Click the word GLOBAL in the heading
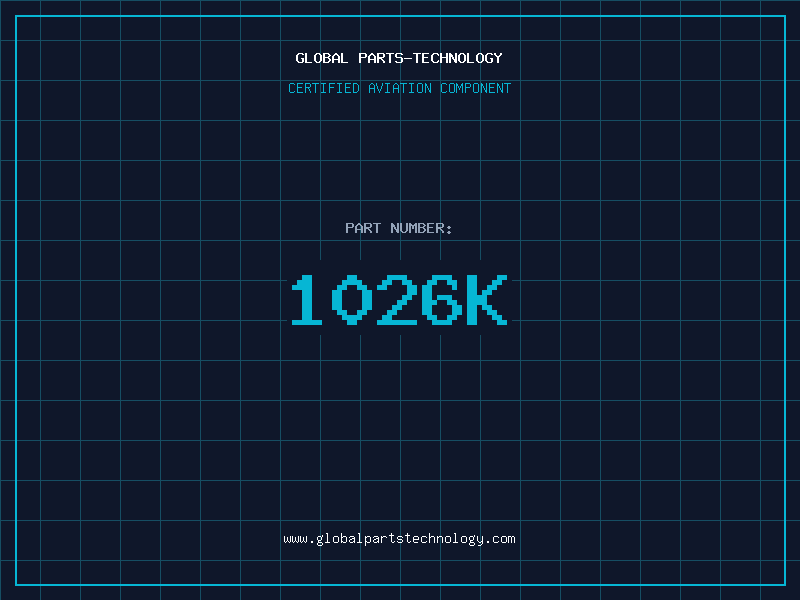This screenshot has width=800, height=600. (x=322, y=58)
